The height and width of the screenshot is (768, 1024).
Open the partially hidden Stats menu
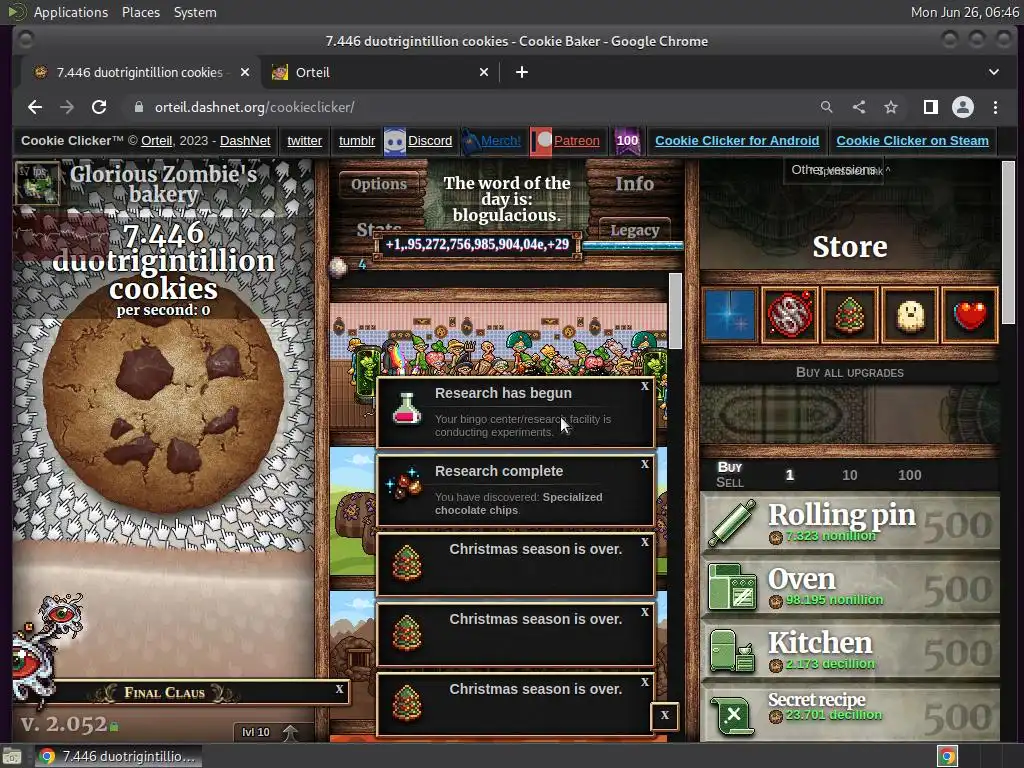pos(379,227)
